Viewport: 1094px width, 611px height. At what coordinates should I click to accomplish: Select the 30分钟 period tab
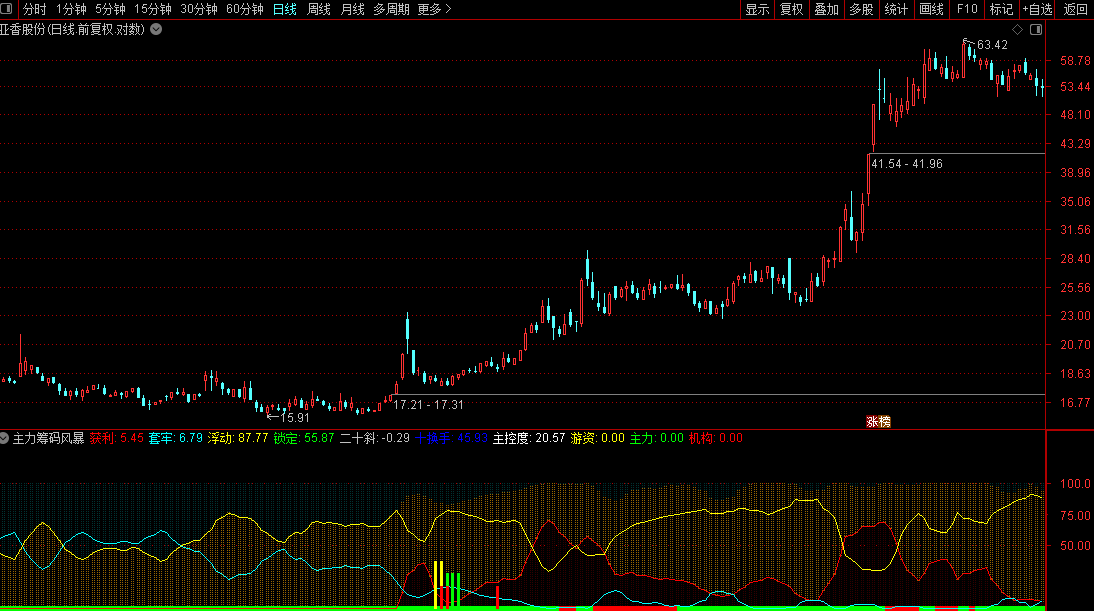point(199,9)
